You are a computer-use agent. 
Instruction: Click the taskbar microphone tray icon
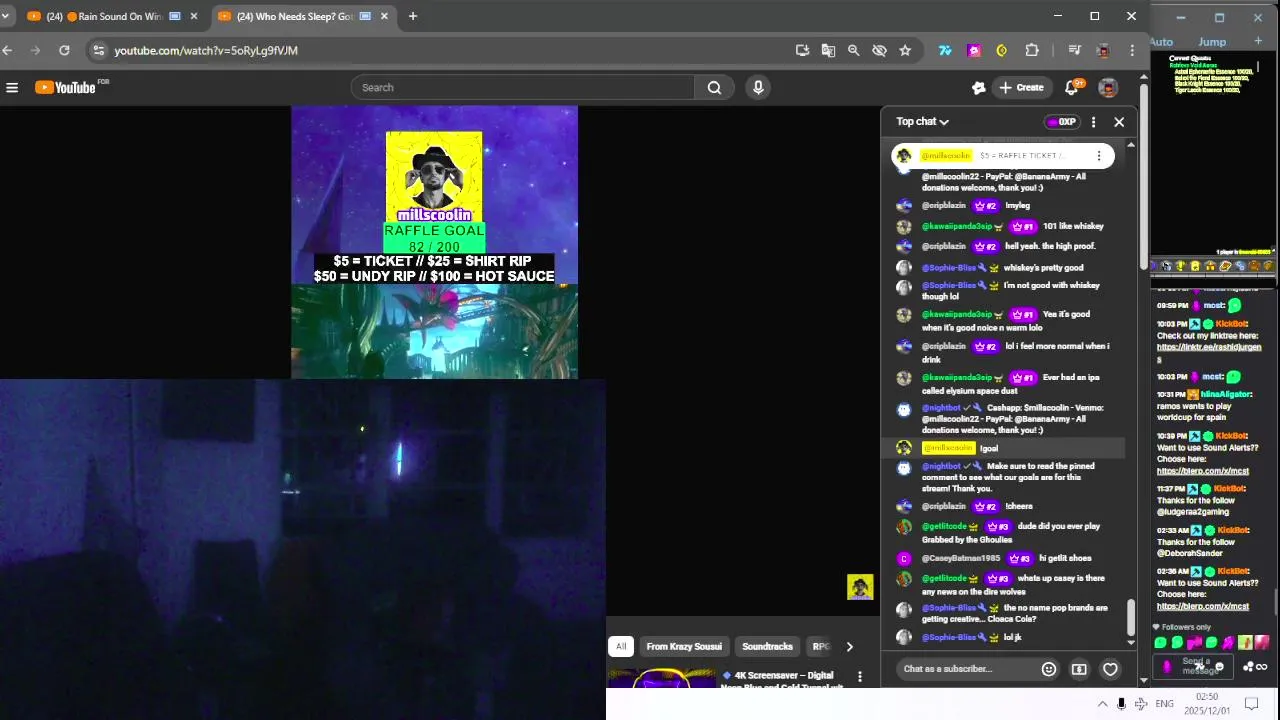click(1121, 704)
